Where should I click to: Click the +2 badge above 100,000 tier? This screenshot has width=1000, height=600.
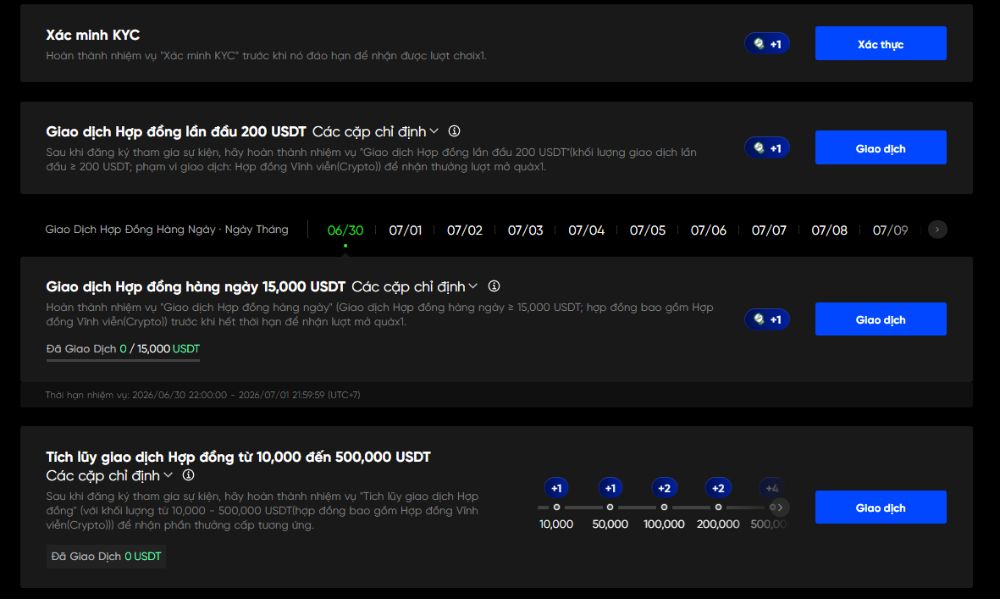click(x=664, y=488)
